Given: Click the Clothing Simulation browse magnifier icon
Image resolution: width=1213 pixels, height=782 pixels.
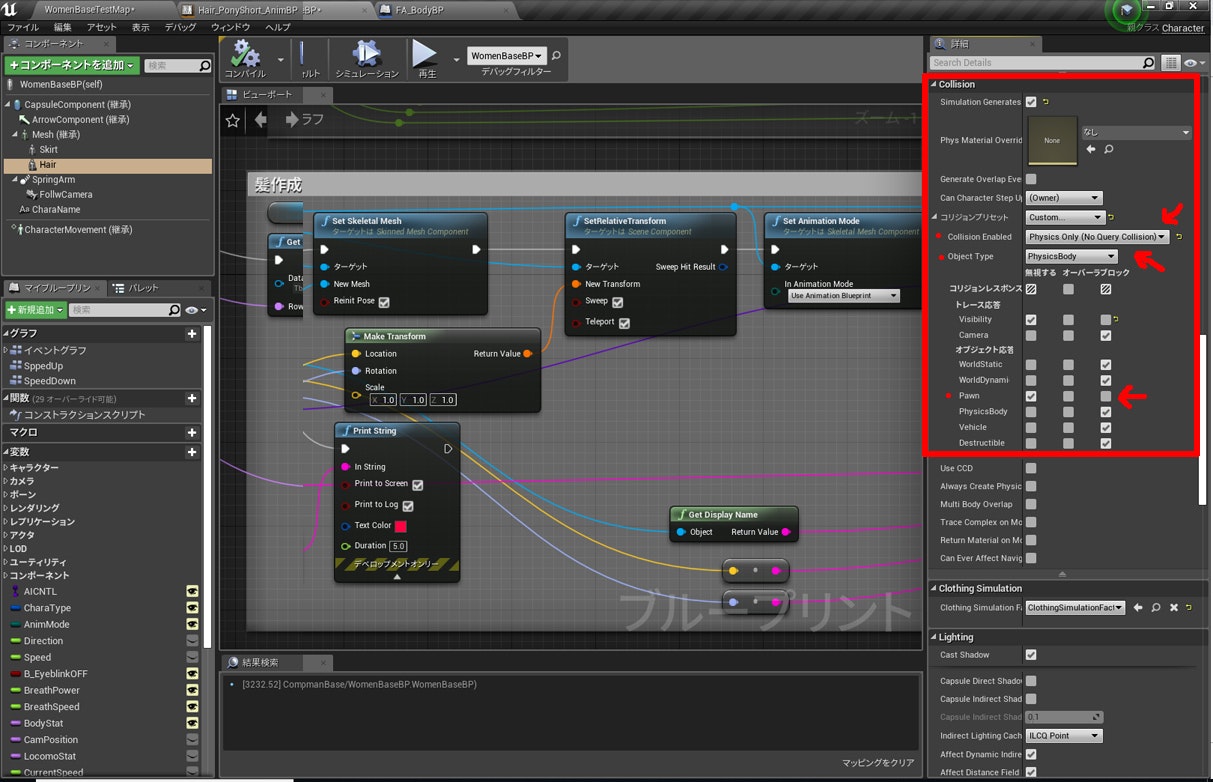Looking at the screenshot, I should click(x=1156, y=607).
